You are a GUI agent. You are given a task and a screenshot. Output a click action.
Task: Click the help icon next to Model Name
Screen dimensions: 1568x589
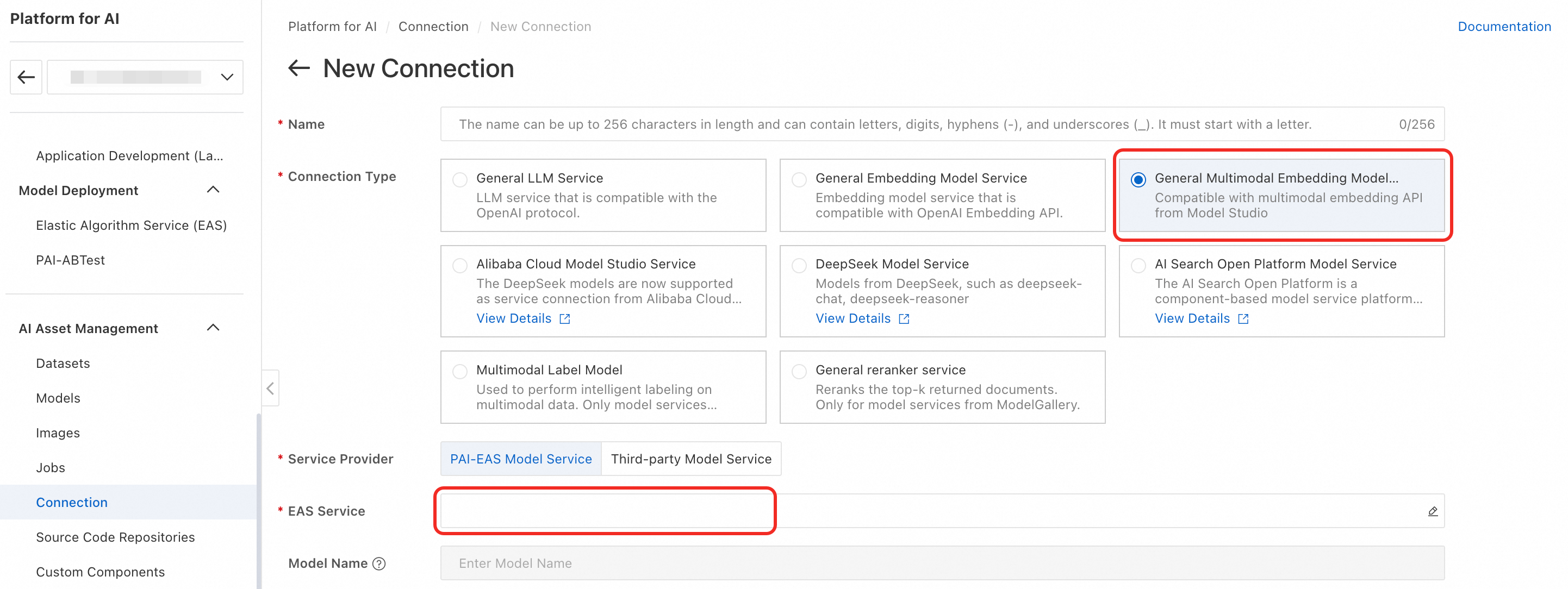(379, 563)
